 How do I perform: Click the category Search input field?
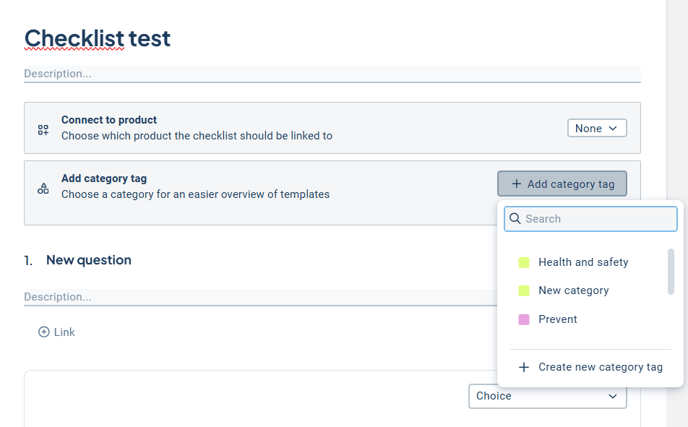click(598, 219)
